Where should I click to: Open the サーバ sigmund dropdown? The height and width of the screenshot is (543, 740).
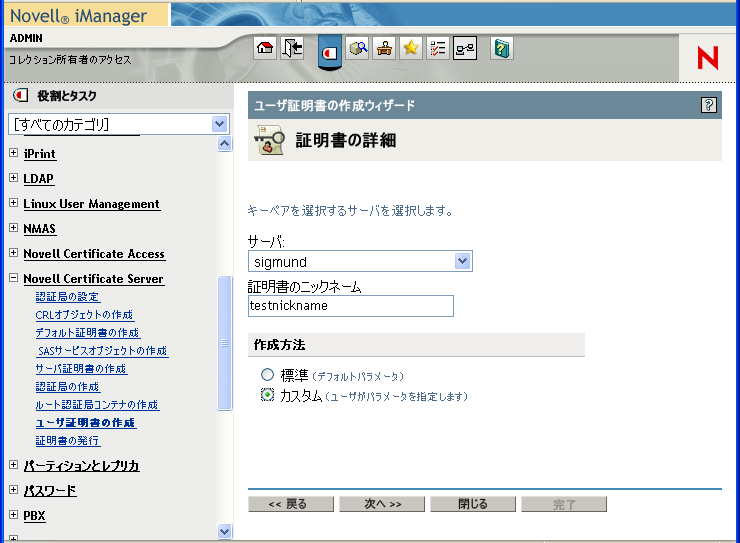click(360, 261)
